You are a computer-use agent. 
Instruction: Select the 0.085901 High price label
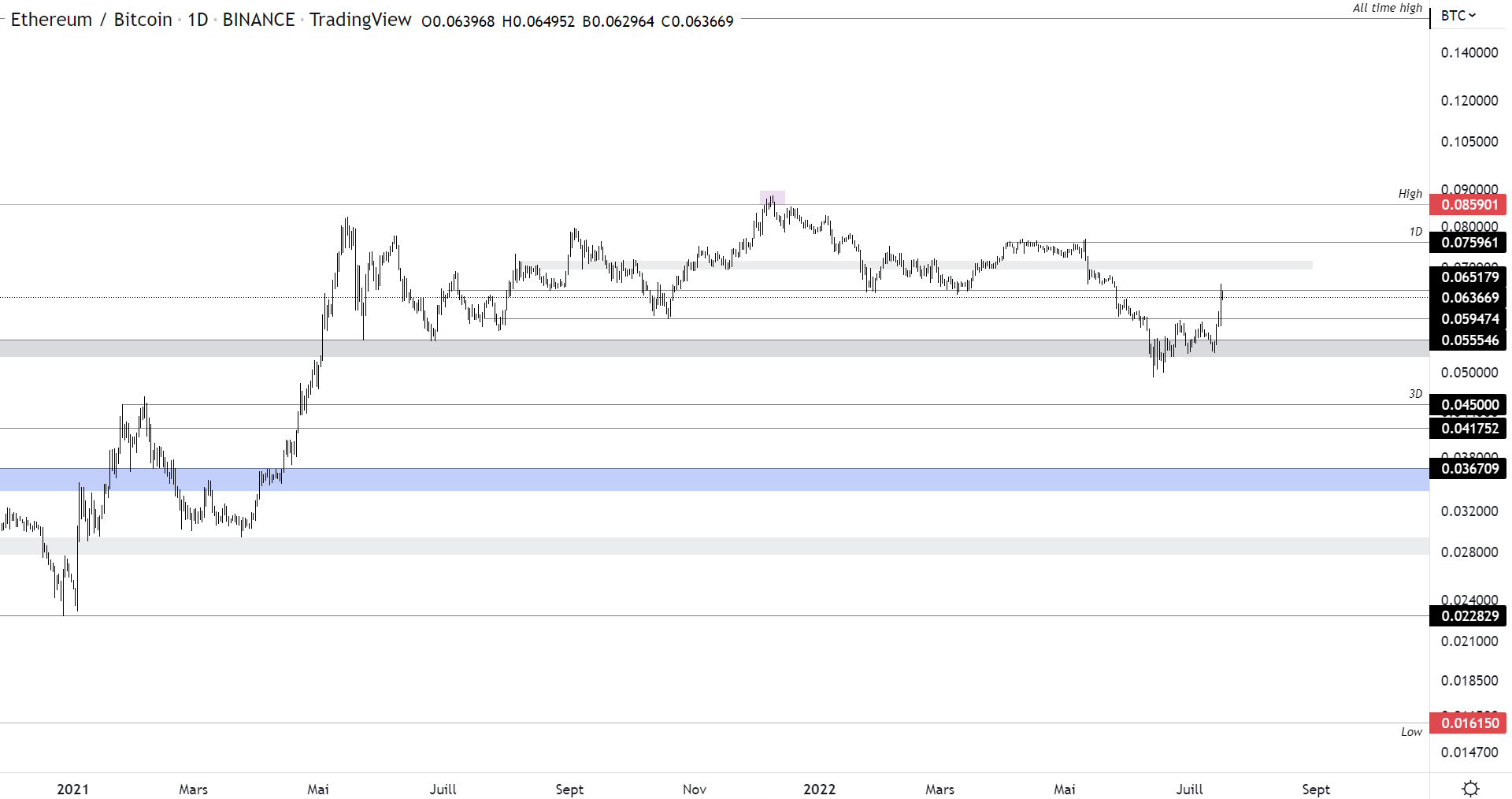point(1469,205)
